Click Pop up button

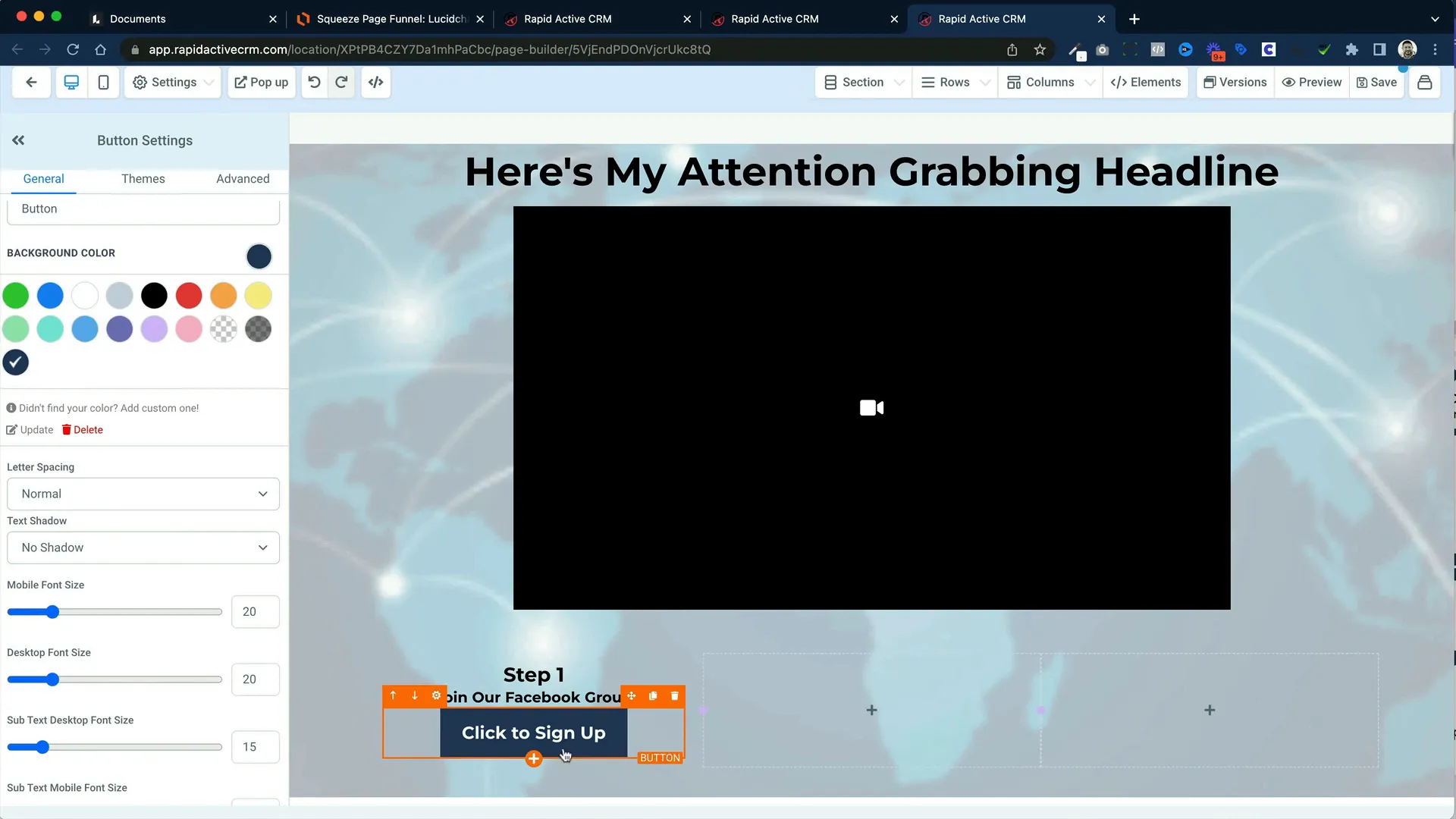pyautogui.click(x=262, y=82)
